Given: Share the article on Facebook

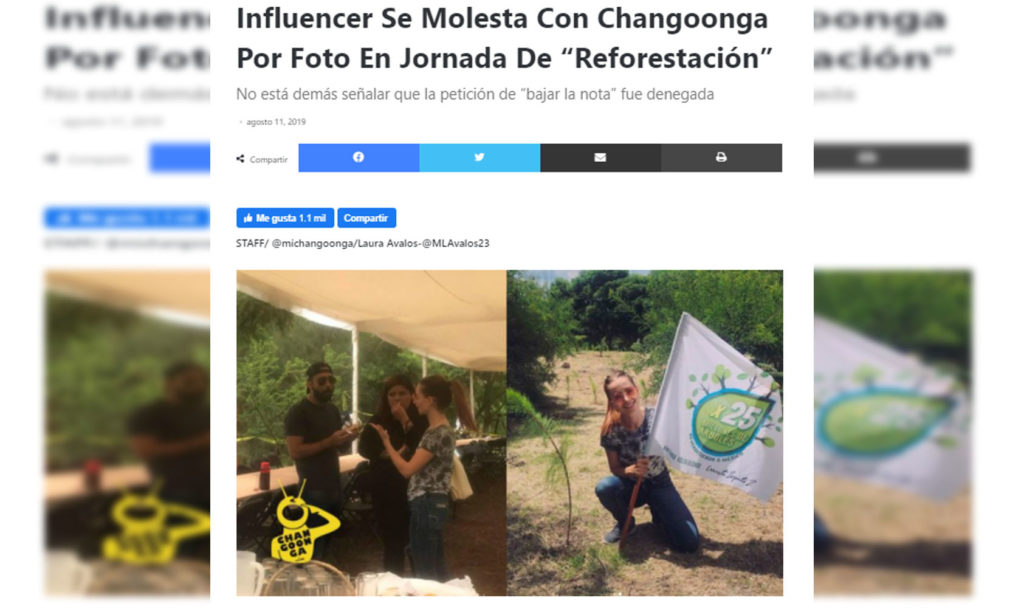Looking at the screenshot, I should coord(359,157).
